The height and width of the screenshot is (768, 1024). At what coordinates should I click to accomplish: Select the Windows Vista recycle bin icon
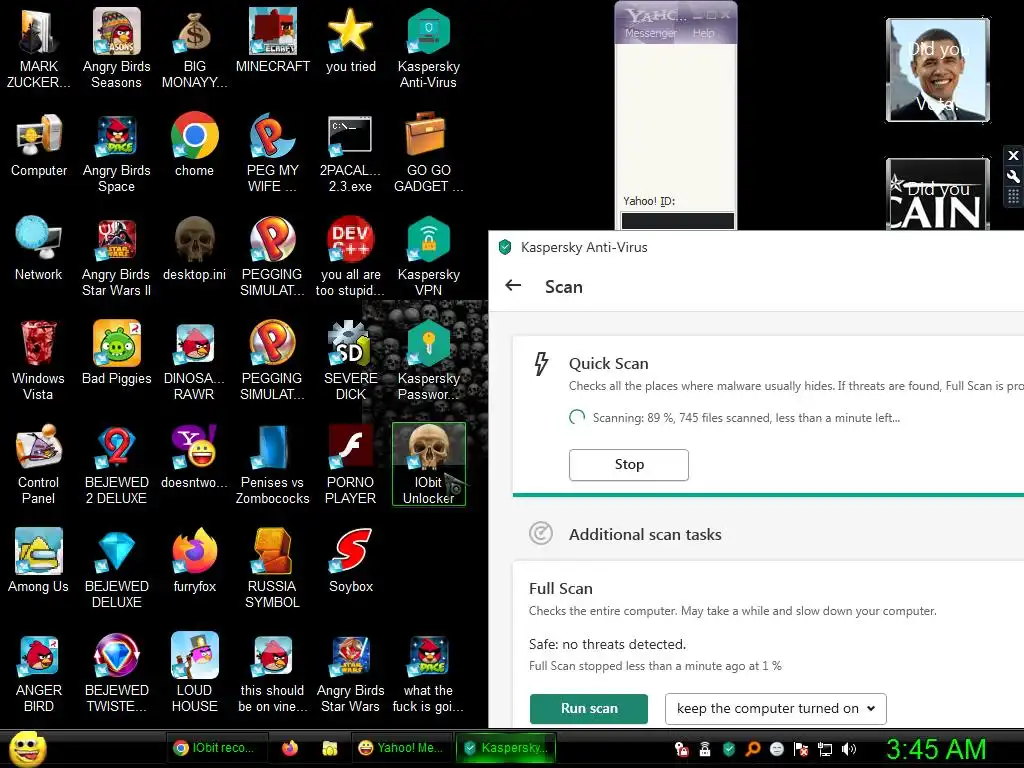point(38,360)
